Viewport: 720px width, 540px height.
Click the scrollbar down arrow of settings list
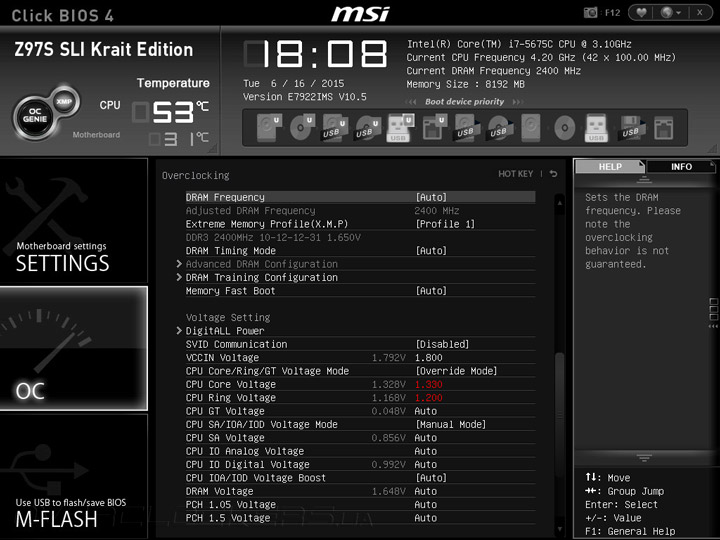click(559, 529)
